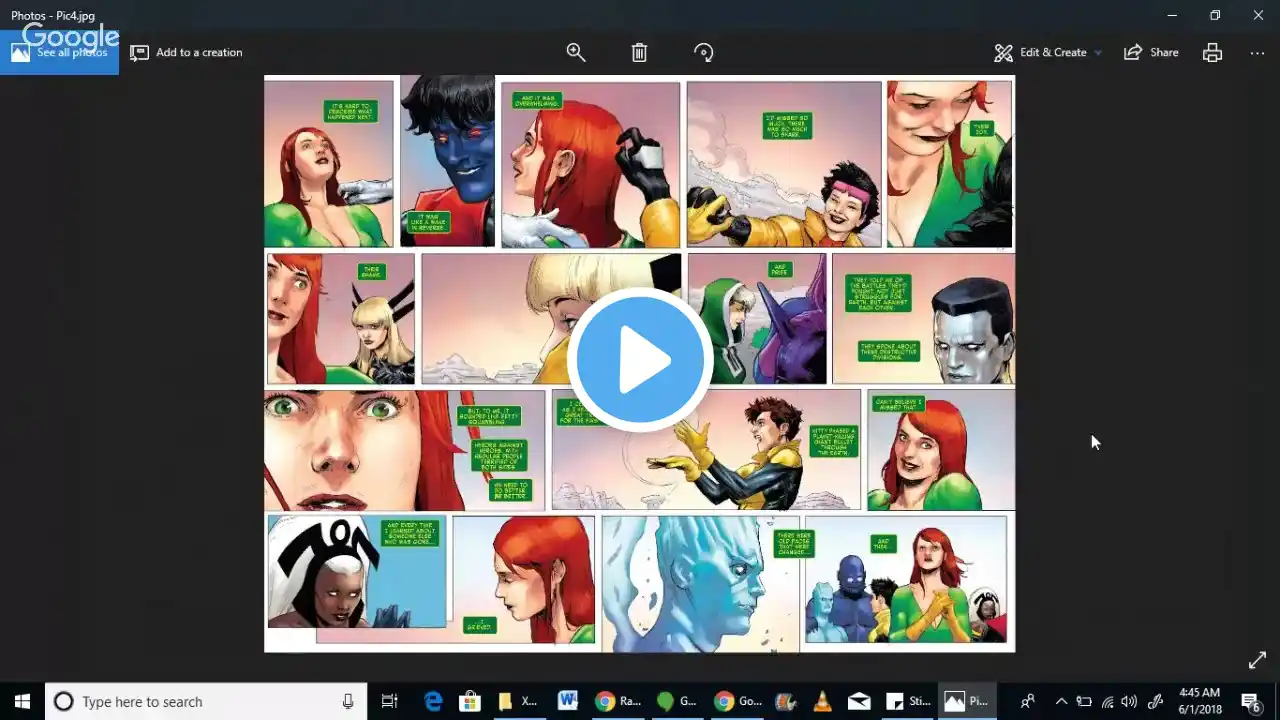
Task: Open network Wi-Fi settings in the tray
Action: (1107, 701)
